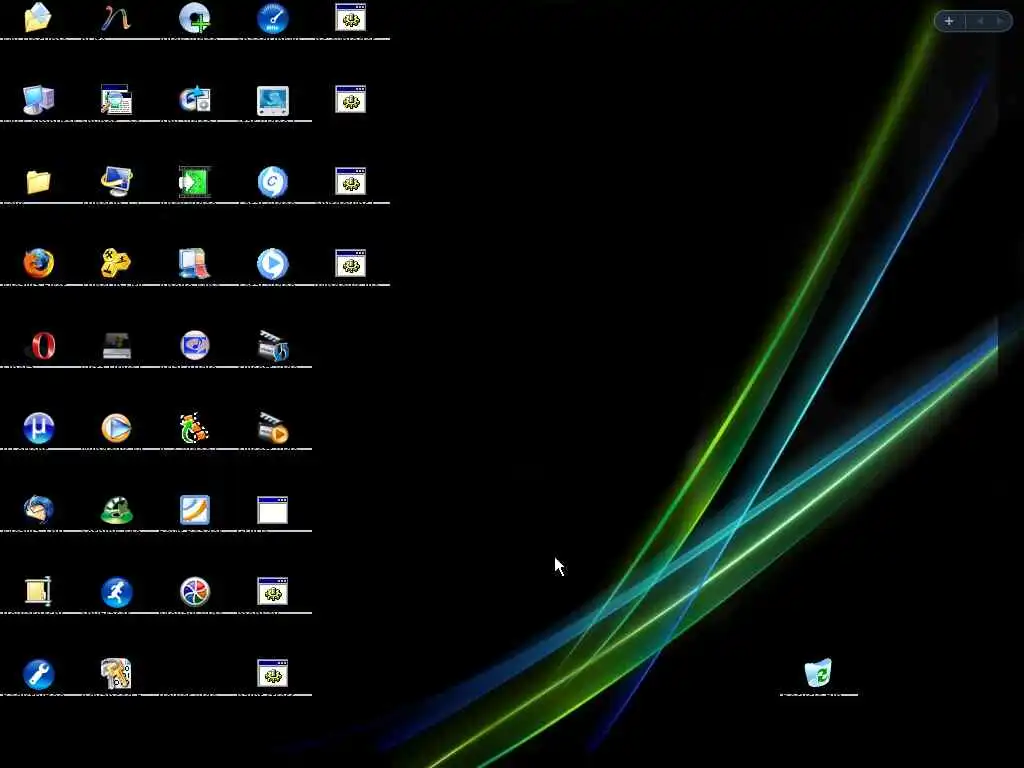Launch the blue speedometer gauge icon
The height and width of the screenshot is (768, 1024).
272,18
